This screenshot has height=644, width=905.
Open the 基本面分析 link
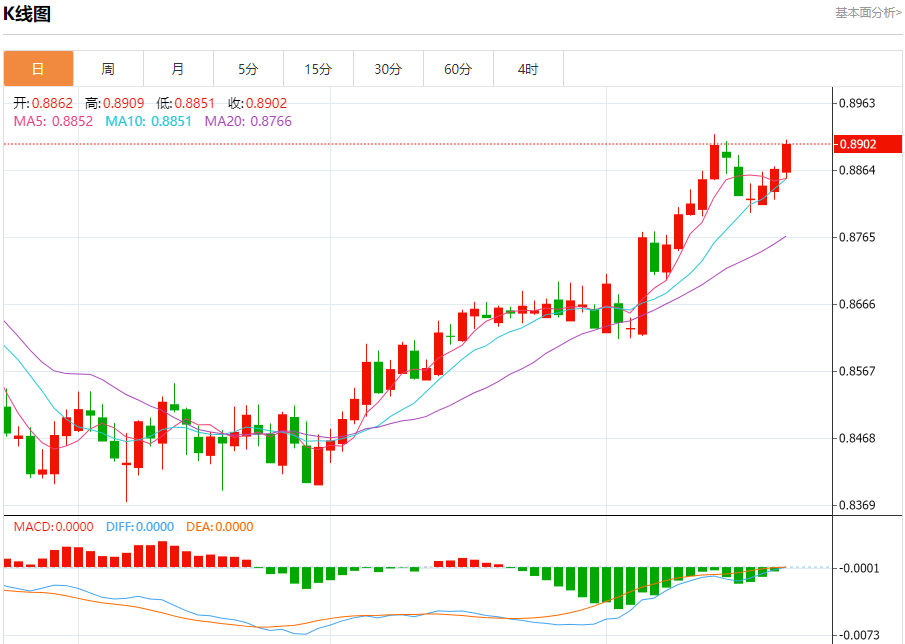pyautogui.click(x=868, y=13)
